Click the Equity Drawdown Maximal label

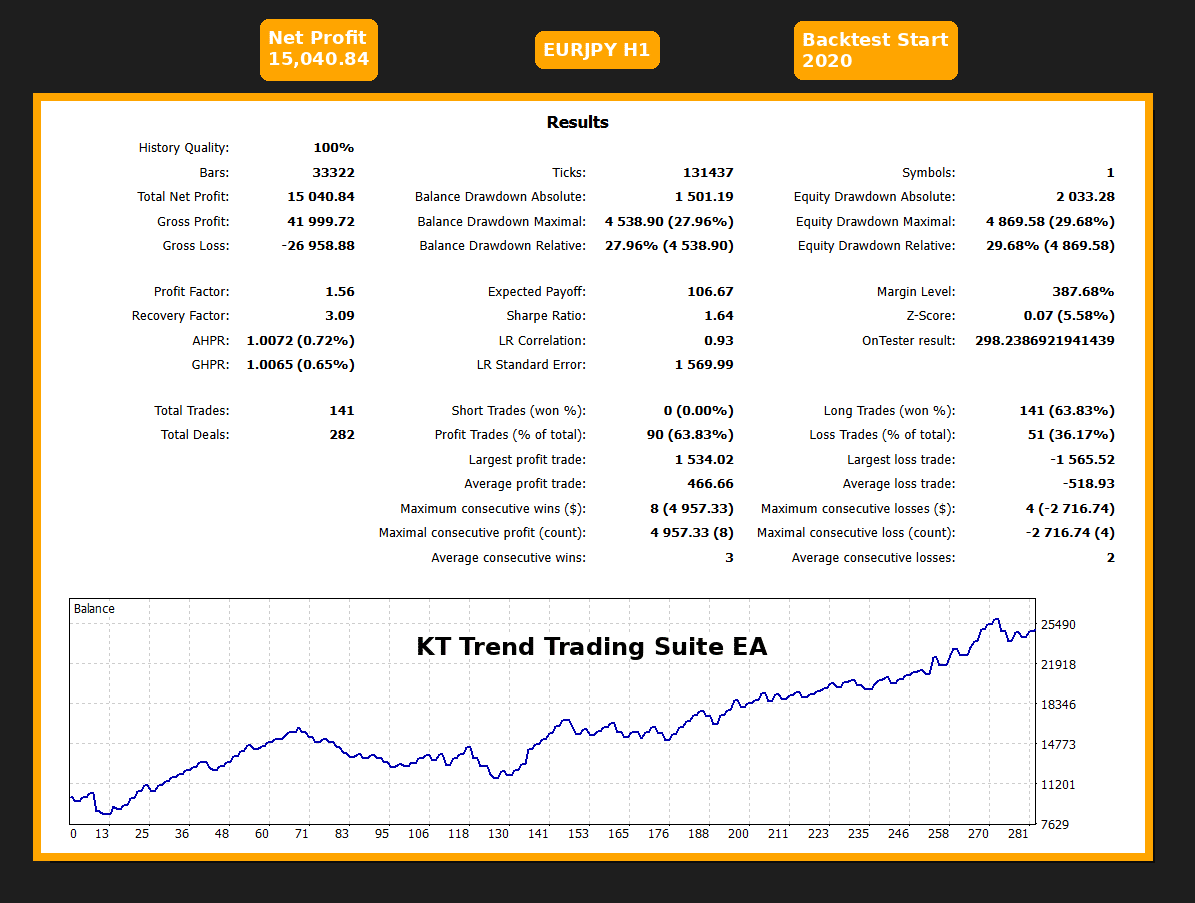[876, 222]
